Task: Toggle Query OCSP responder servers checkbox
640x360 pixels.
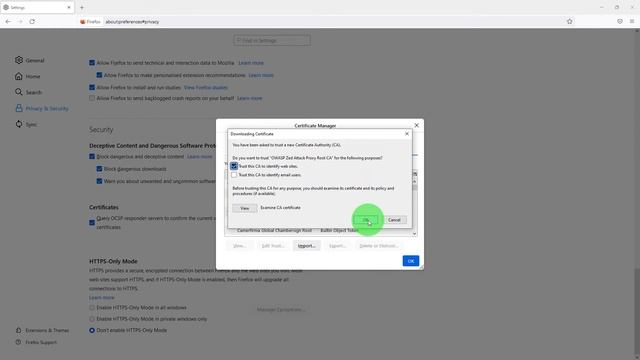Action: pos(92,223)
